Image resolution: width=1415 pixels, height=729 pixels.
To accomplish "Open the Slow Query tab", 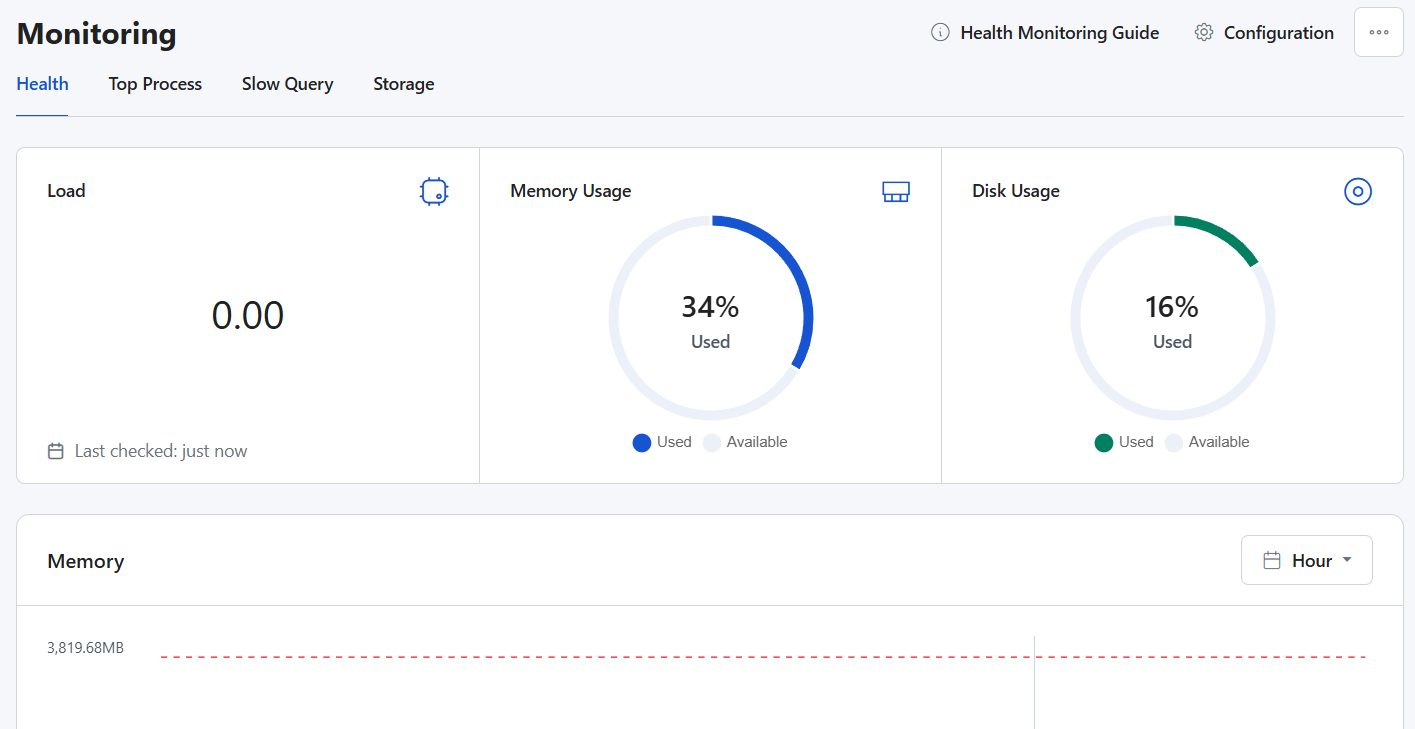I will 287,84.
